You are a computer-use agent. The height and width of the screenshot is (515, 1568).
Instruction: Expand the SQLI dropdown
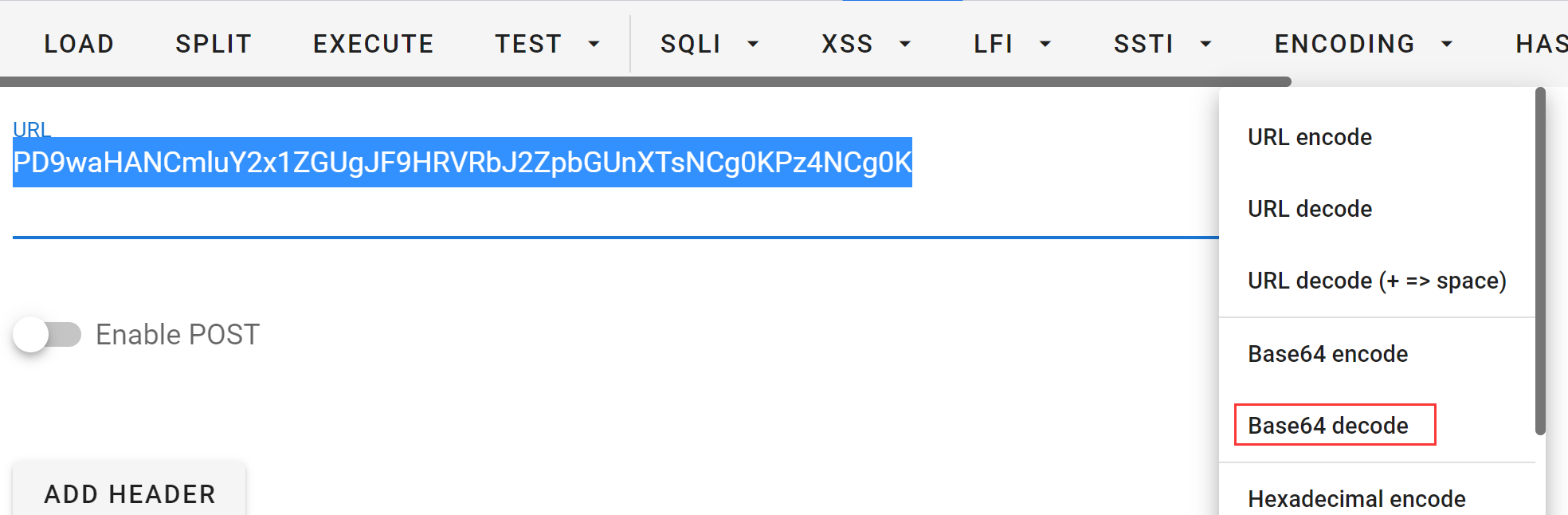[709, 44]
